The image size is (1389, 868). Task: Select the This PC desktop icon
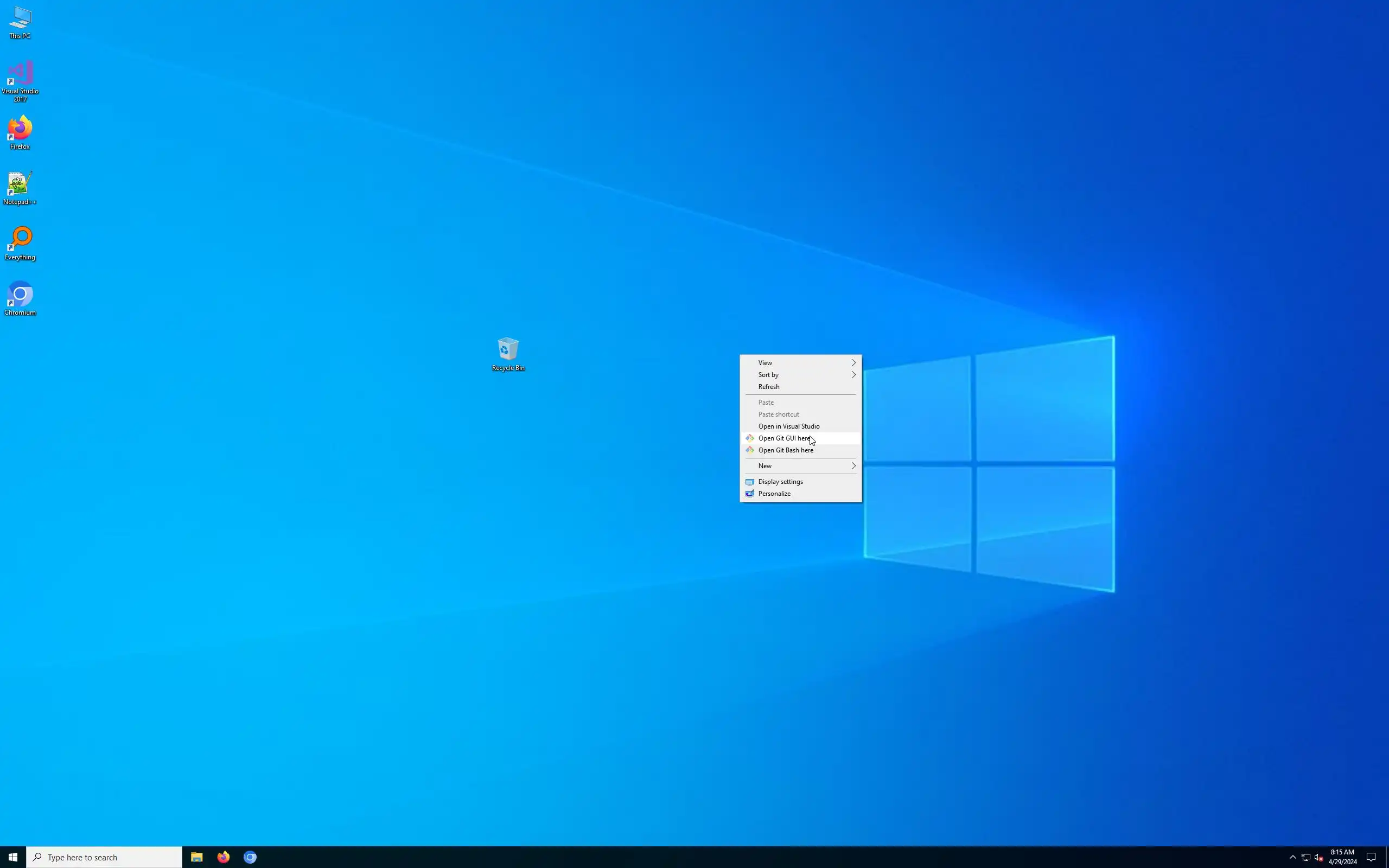pos(20,22)
